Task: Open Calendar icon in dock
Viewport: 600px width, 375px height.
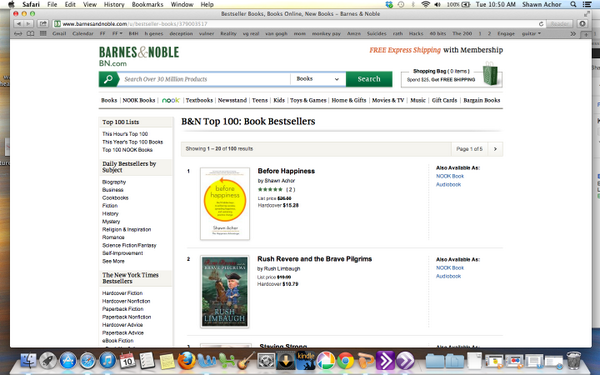Action: 127,360
